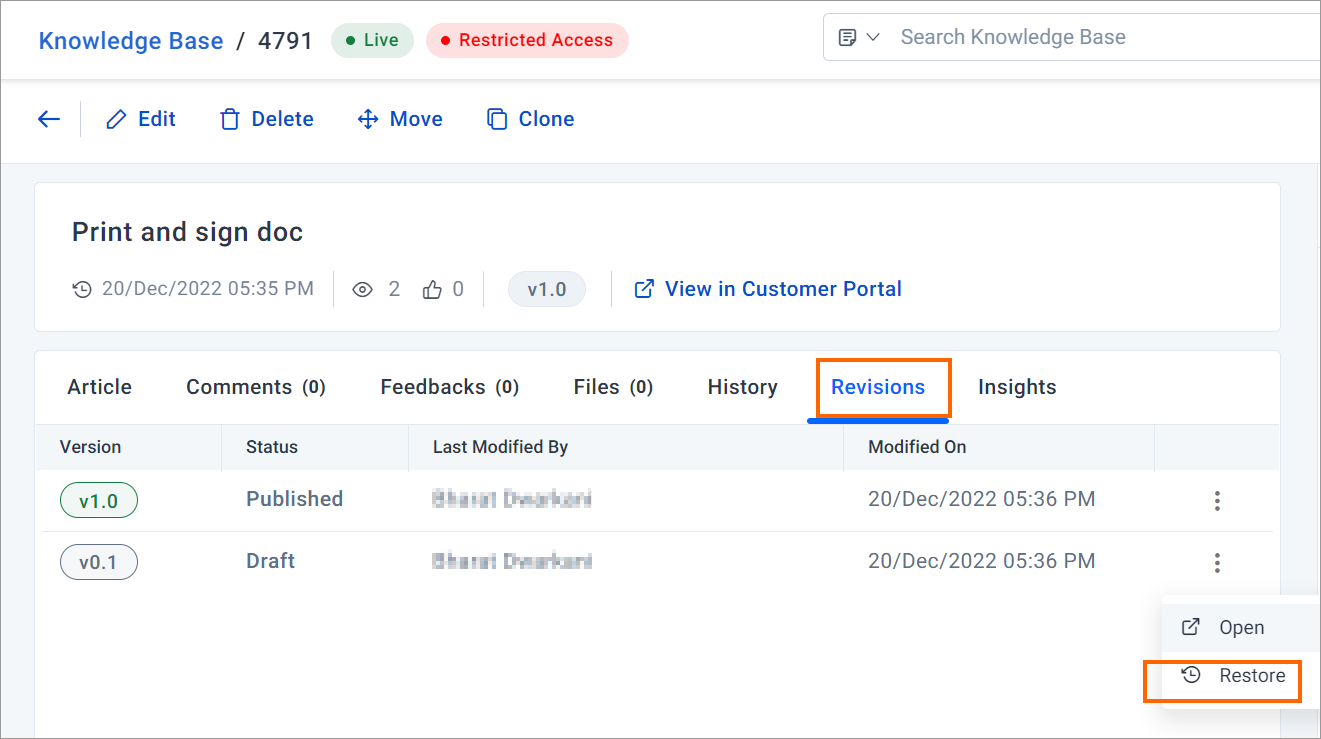Click the Edit pencil button
This screenshot has height=739, width=1321.
(141, 119)
